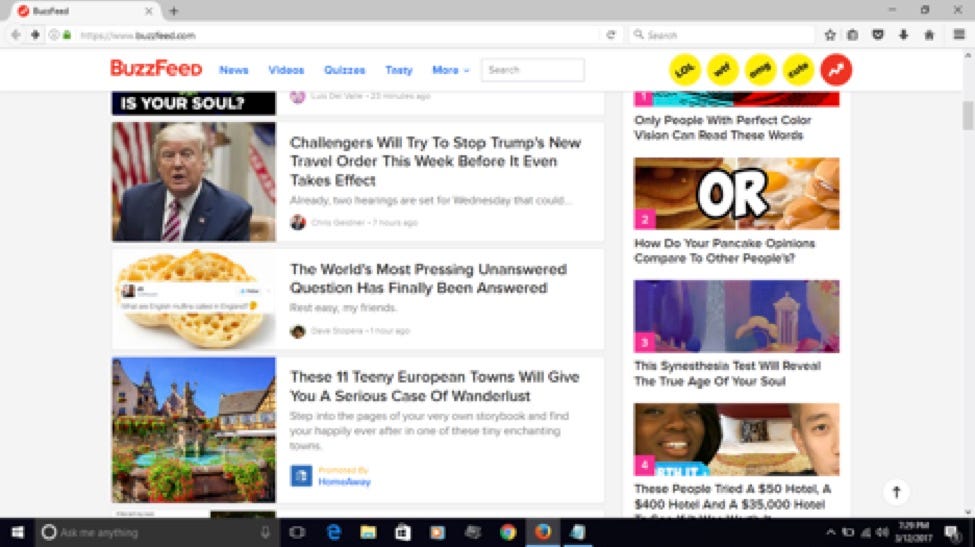The width and height of the screenshot is (975, 547).
Task: Click the Cortana microphone icon
Action: coord(265,532)
